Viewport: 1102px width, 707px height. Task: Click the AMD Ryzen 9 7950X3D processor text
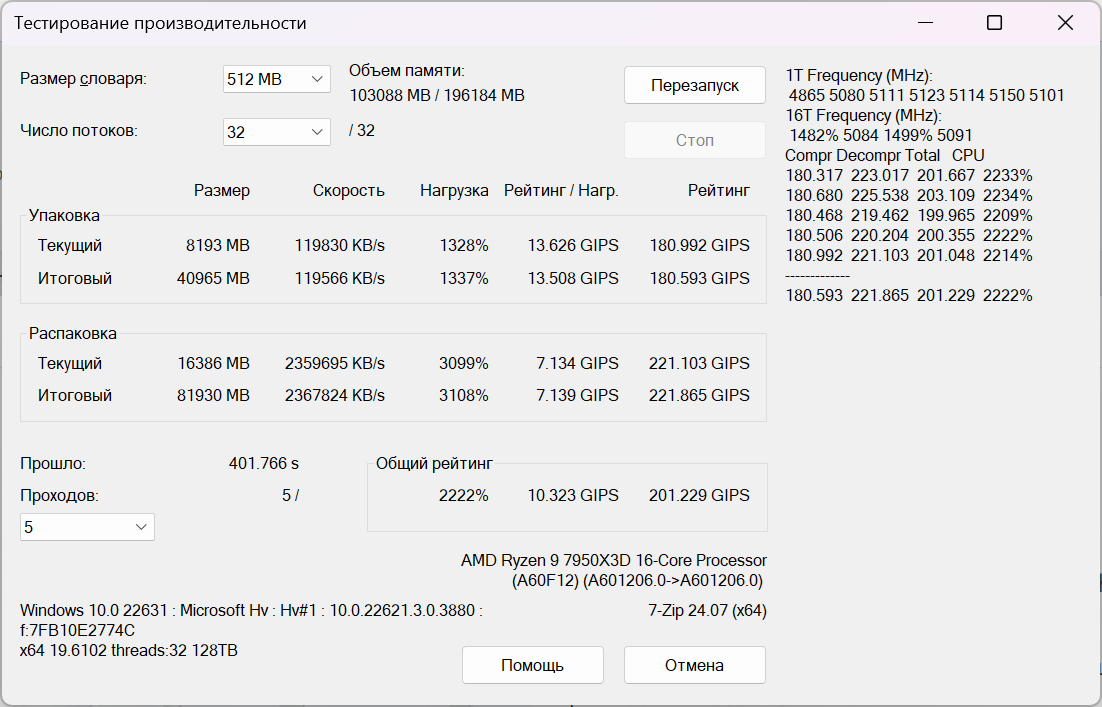[613, 561]
